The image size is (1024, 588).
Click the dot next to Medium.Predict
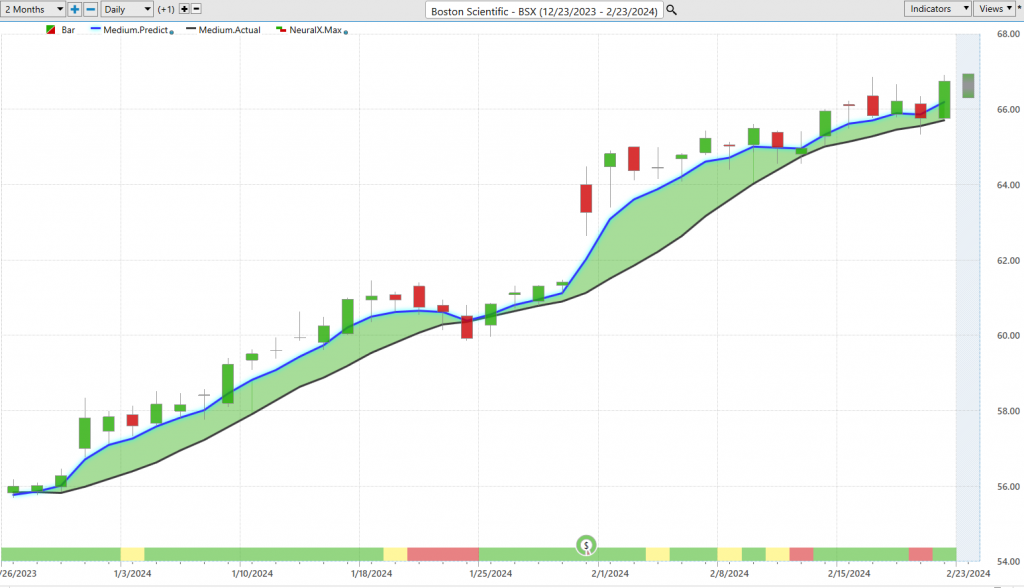coord(172,32)
